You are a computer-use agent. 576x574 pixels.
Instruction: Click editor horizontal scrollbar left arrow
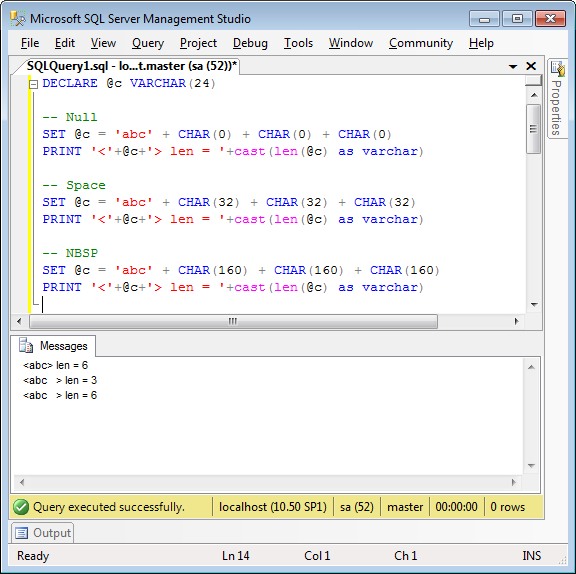pos(19,321)
